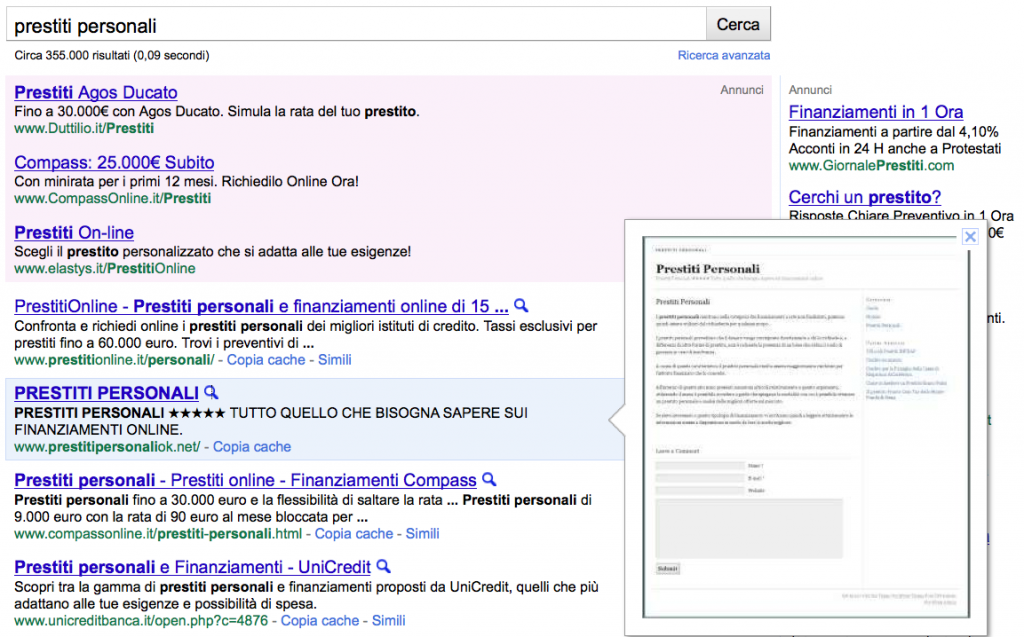Close the website preview popup
Screen dimensions: 1024x637
click(x=969, y=236)
